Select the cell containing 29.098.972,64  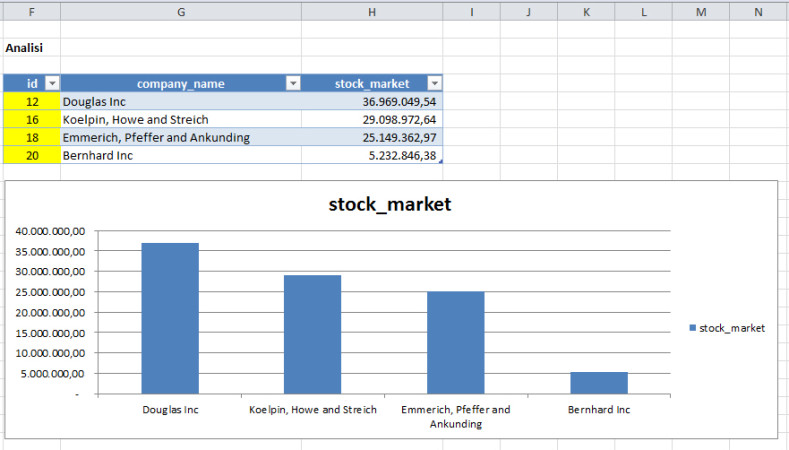click(x=371, y=119)
